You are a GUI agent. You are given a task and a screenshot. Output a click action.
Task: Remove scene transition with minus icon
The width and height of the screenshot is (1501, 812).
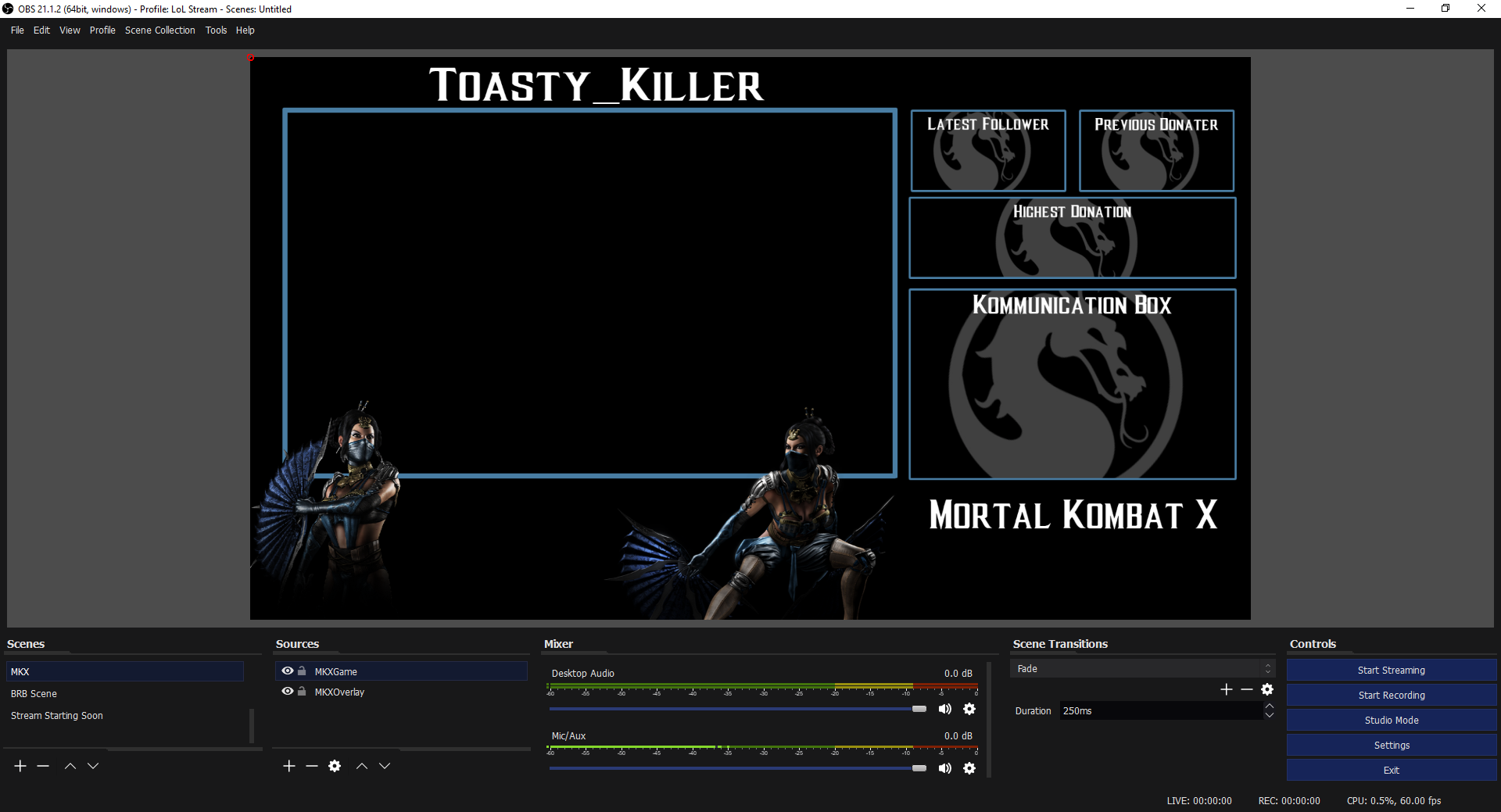click(x=1247, y=689)
